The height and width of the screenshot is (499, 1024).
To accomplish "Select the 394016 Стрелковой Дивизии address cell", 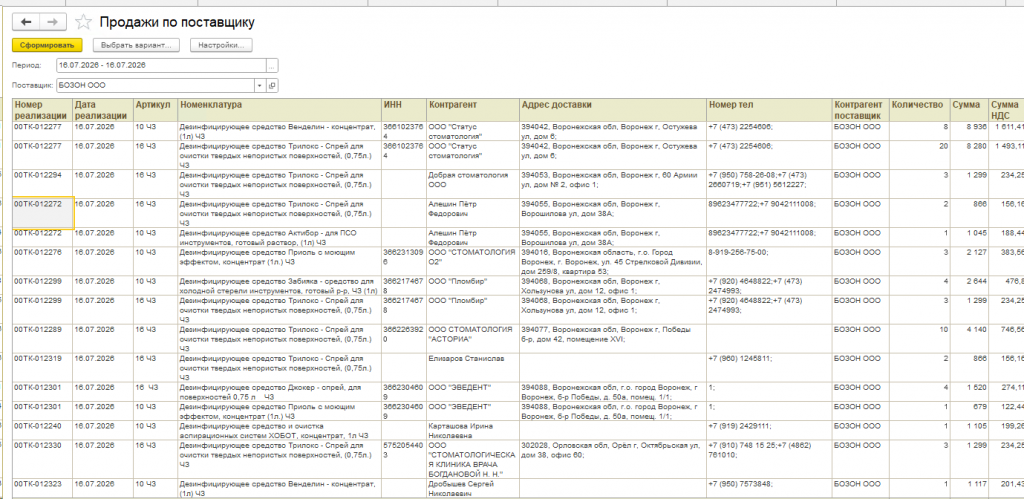I will pos(613,261).
